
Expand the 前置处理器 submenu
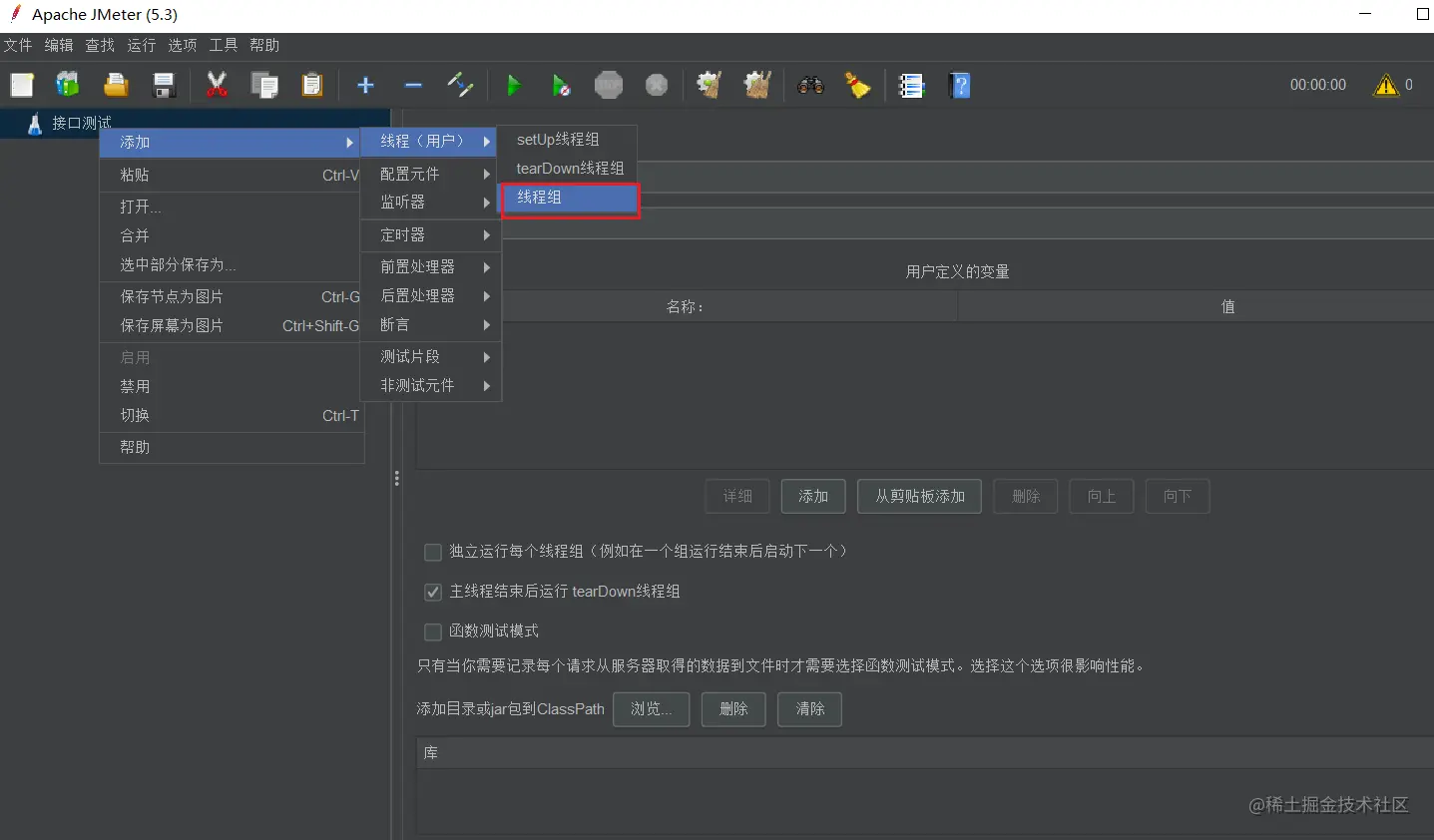pos(431,267)
